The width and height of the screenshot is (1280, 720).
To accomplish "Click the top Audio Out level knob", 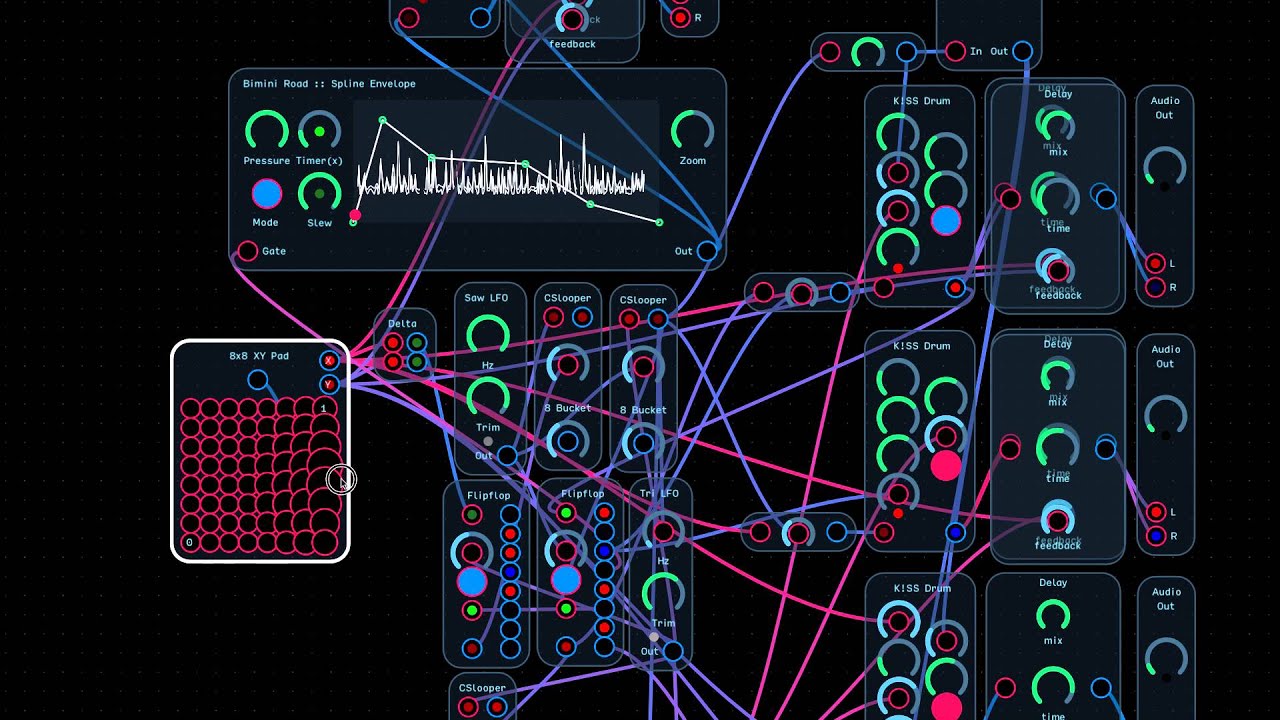I will tap(1164, 169).
